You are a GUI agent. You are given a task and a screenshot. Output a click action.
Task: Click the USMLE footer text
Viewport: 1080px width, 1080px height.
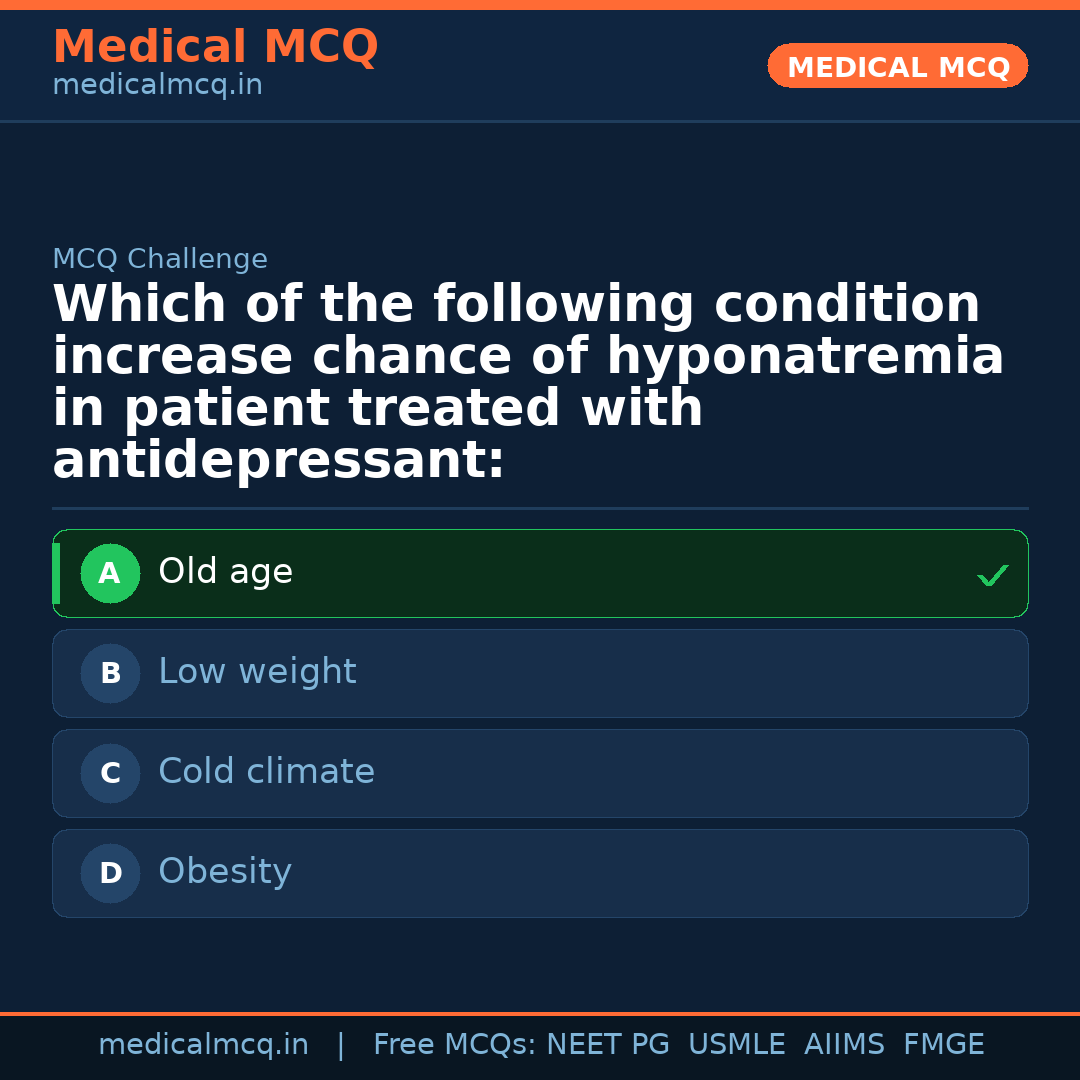(736, 1045)
